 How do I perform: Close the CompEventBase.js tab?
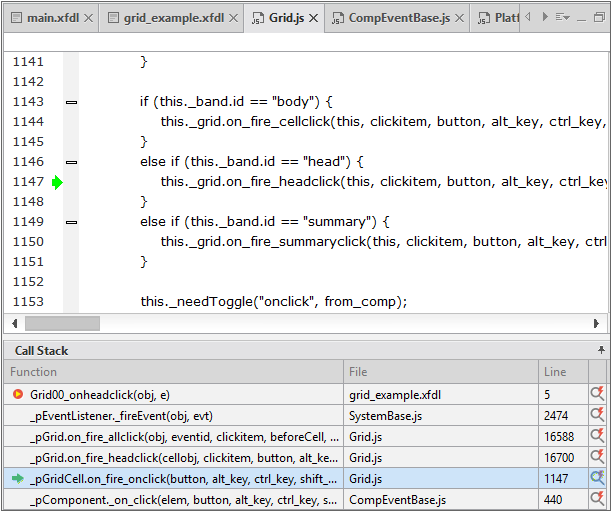pos(458,18)
